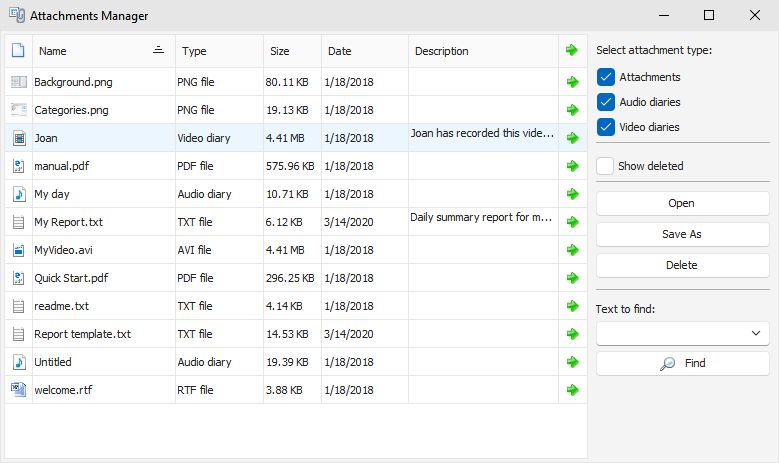
Task: Click the RTF document icon beside welcome.rtf
Action: pos(18,389)
